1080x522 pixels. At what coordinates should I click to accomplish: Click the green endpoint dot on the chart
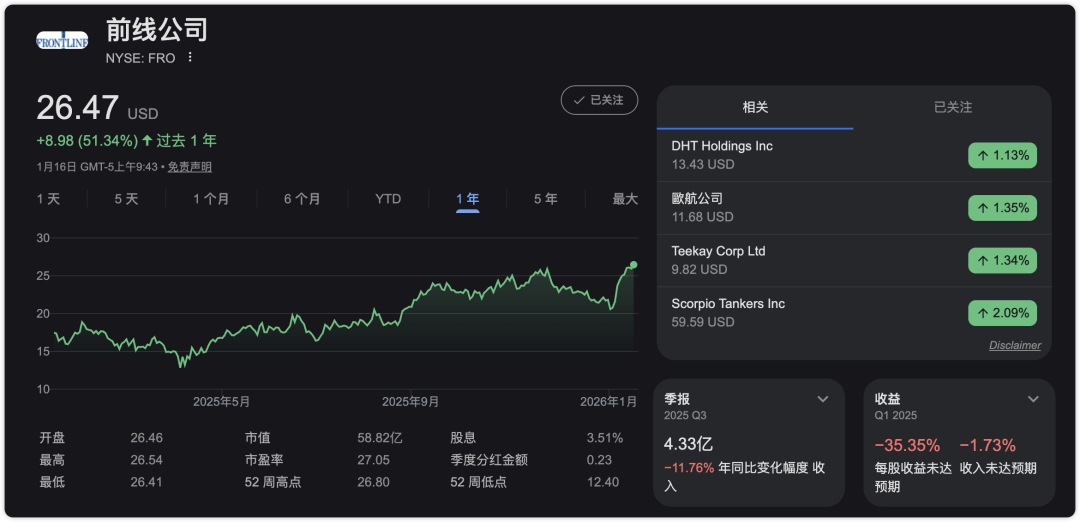(x=633, y=265)
